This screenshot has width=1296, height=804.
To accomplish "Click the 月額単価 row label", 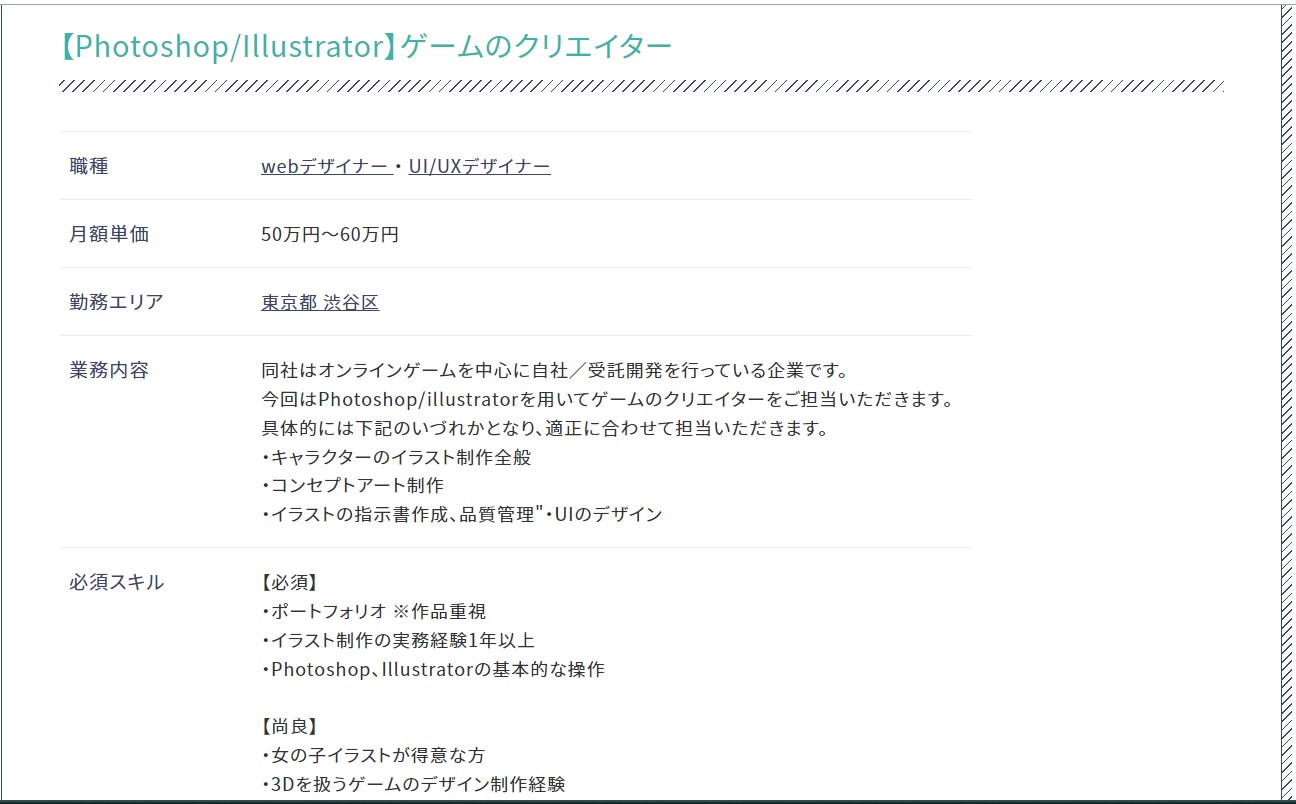I will [x=109, y=234].
